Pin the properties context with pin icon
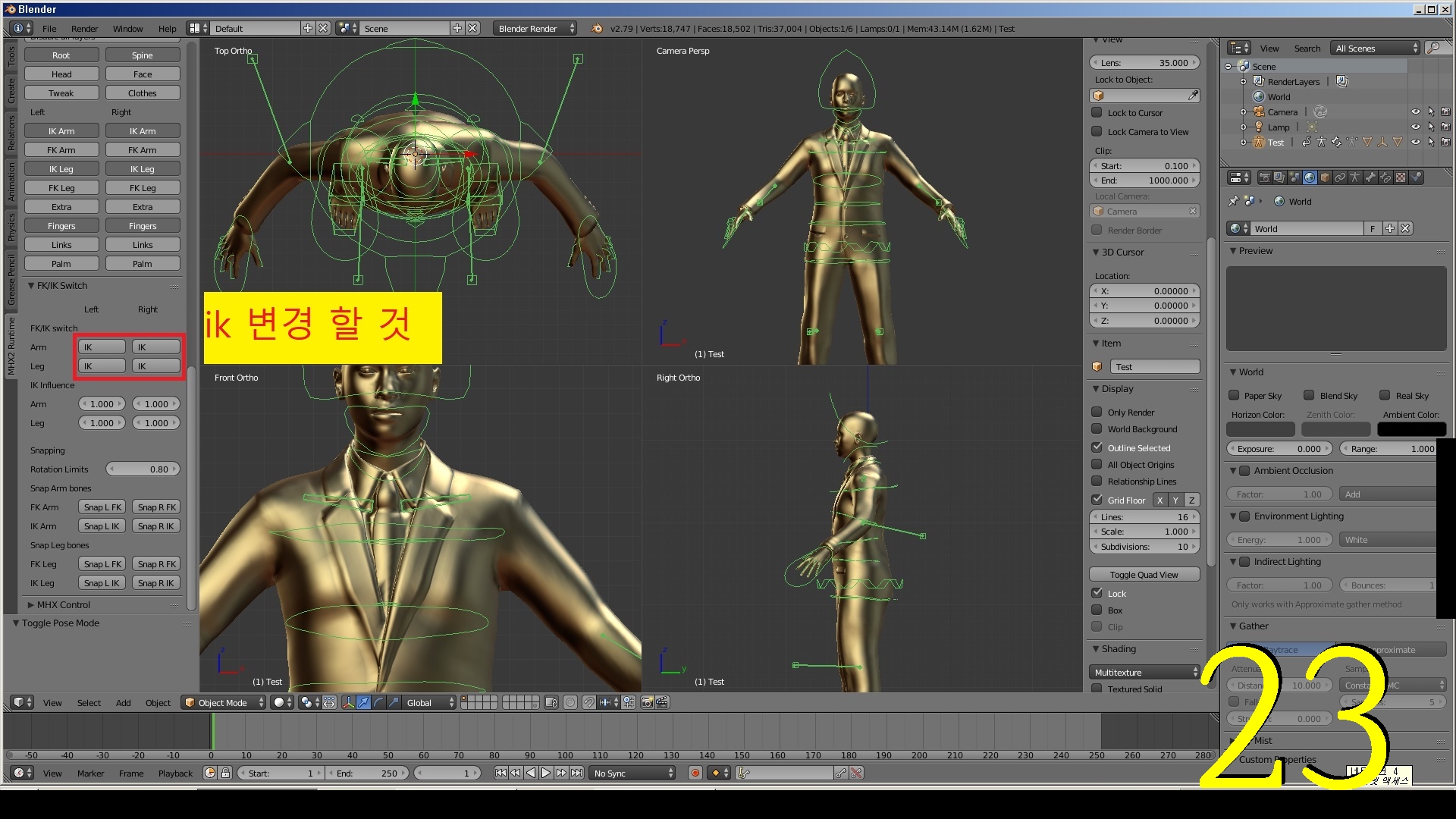This screenshot has height=819, width=1456. (1234, 201)
